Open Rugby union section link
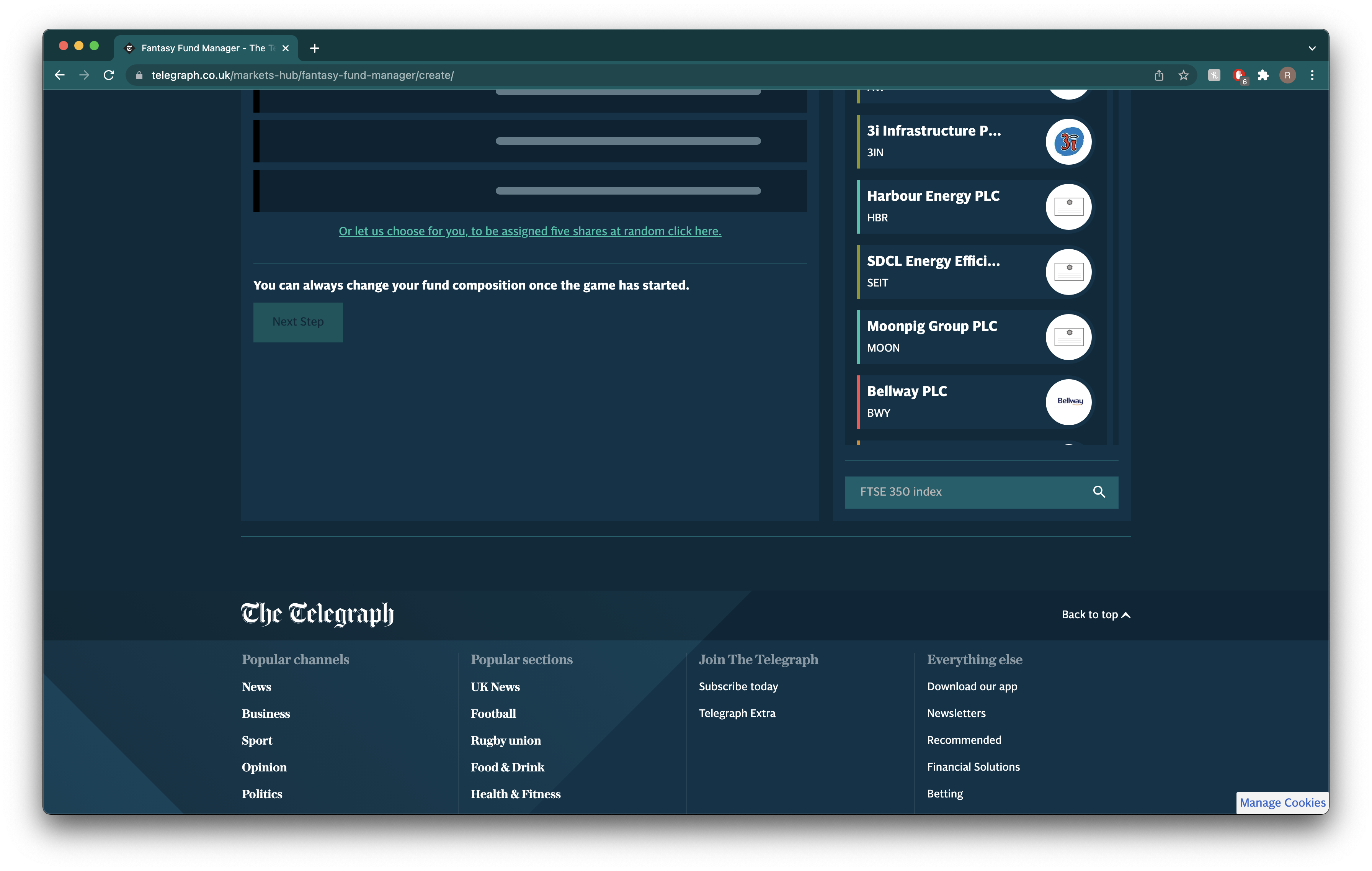The width and height of the screenshot is (1372, 871). (x=506, y=740)
